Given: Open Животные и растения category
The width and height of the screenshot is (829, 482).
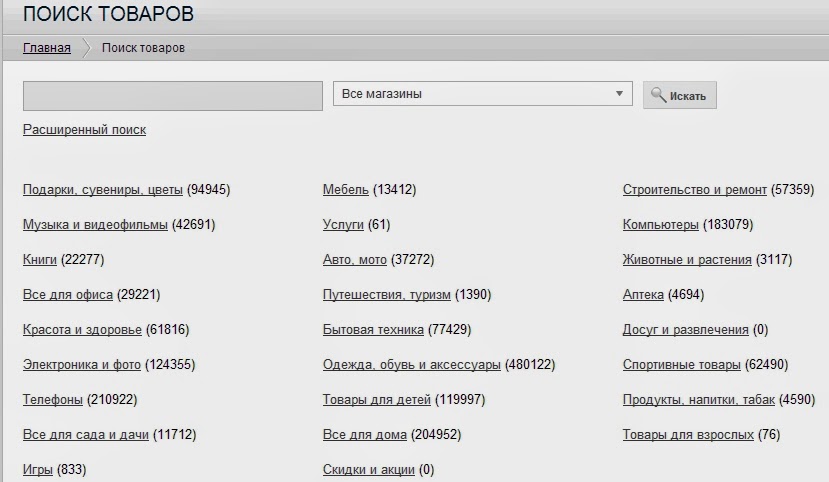Looking at the screenshot, I should point(687,260).
